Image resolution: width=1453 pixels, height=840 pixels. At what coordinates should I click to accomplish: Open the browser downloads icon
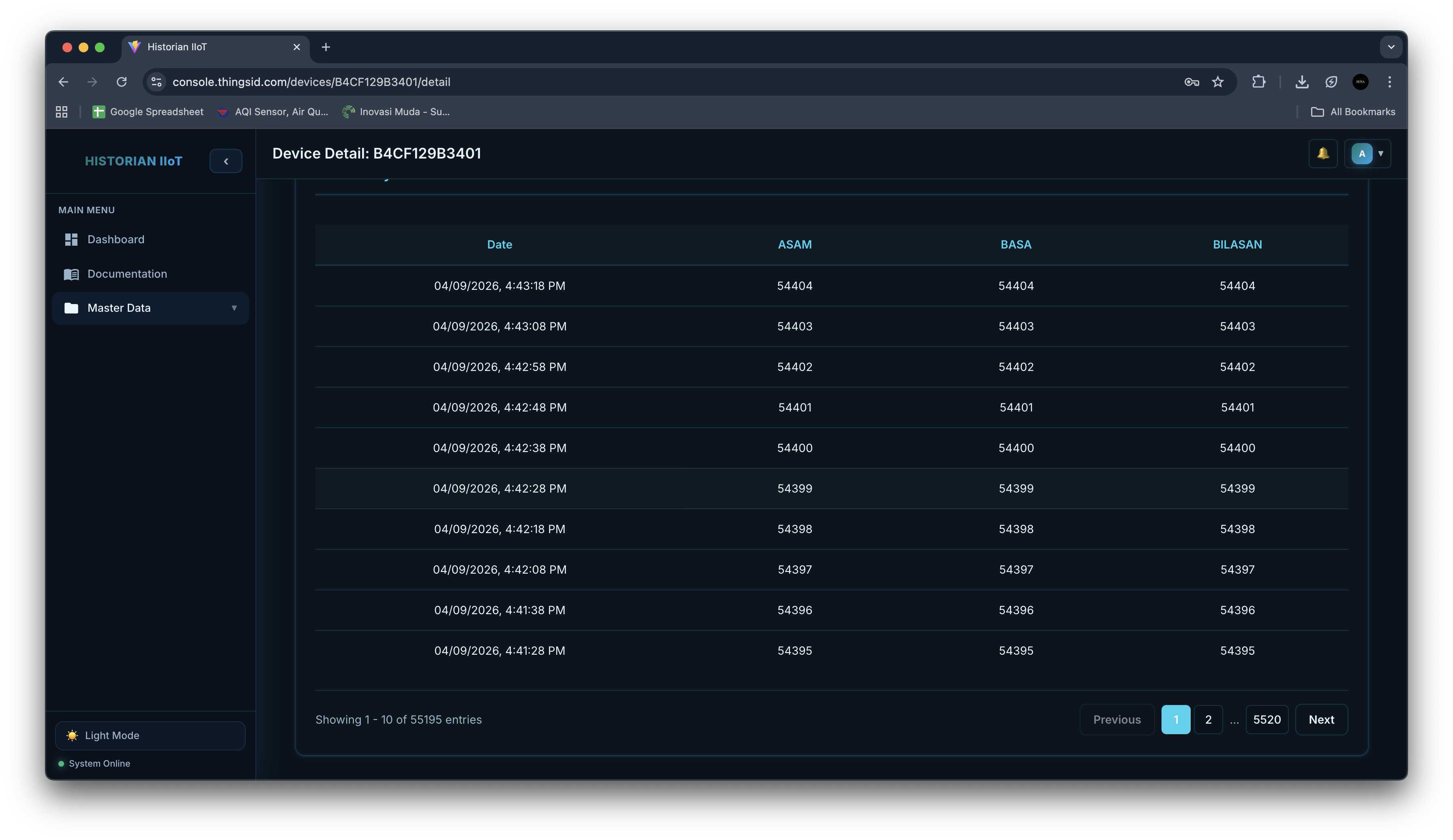coord(1302,82)
